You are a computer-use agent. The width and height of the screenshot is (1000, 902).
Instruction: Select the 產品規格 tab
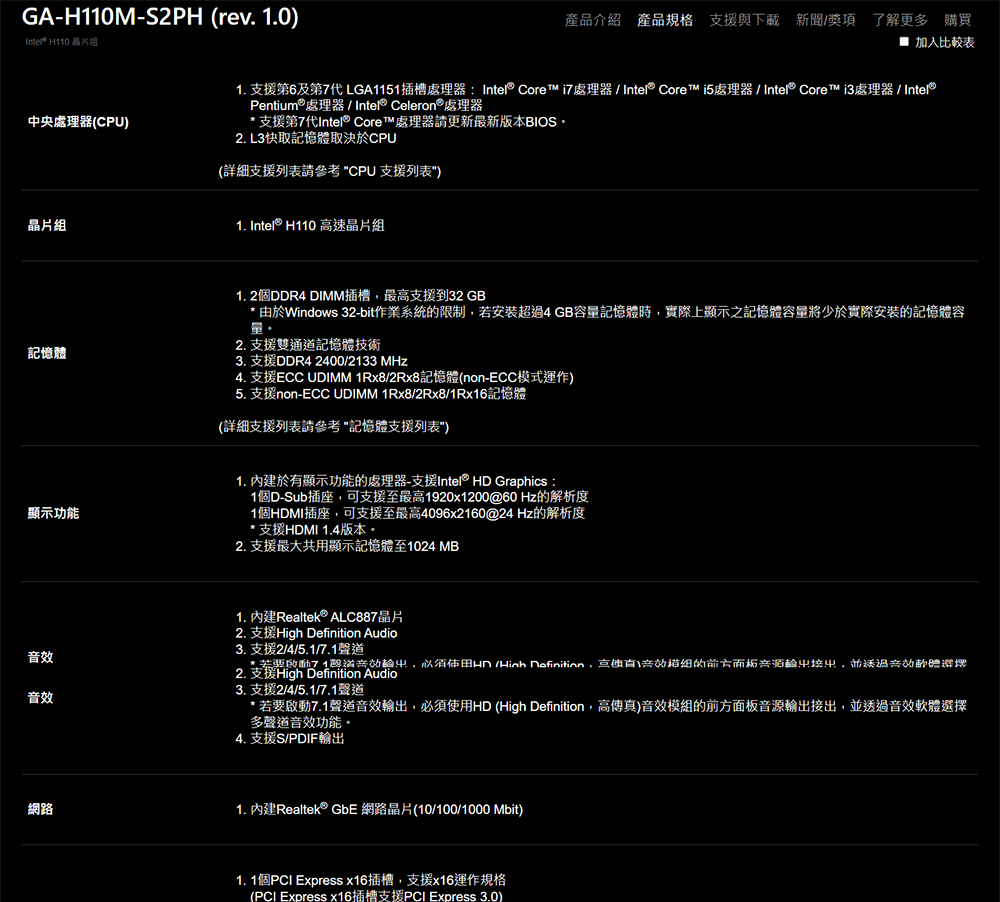[x=665, y=20]
